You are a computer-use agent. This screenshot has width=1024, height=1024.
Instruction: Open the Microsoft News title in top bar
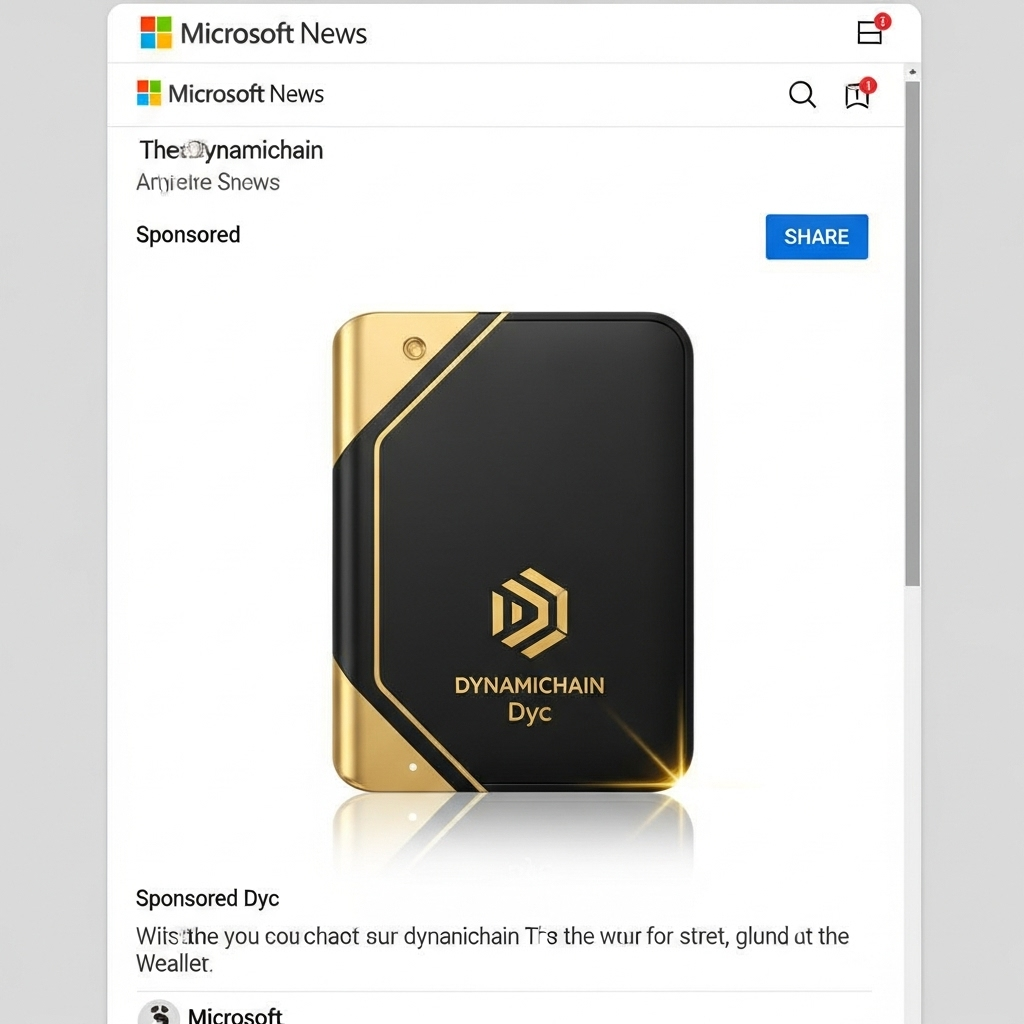click(273, 33)
